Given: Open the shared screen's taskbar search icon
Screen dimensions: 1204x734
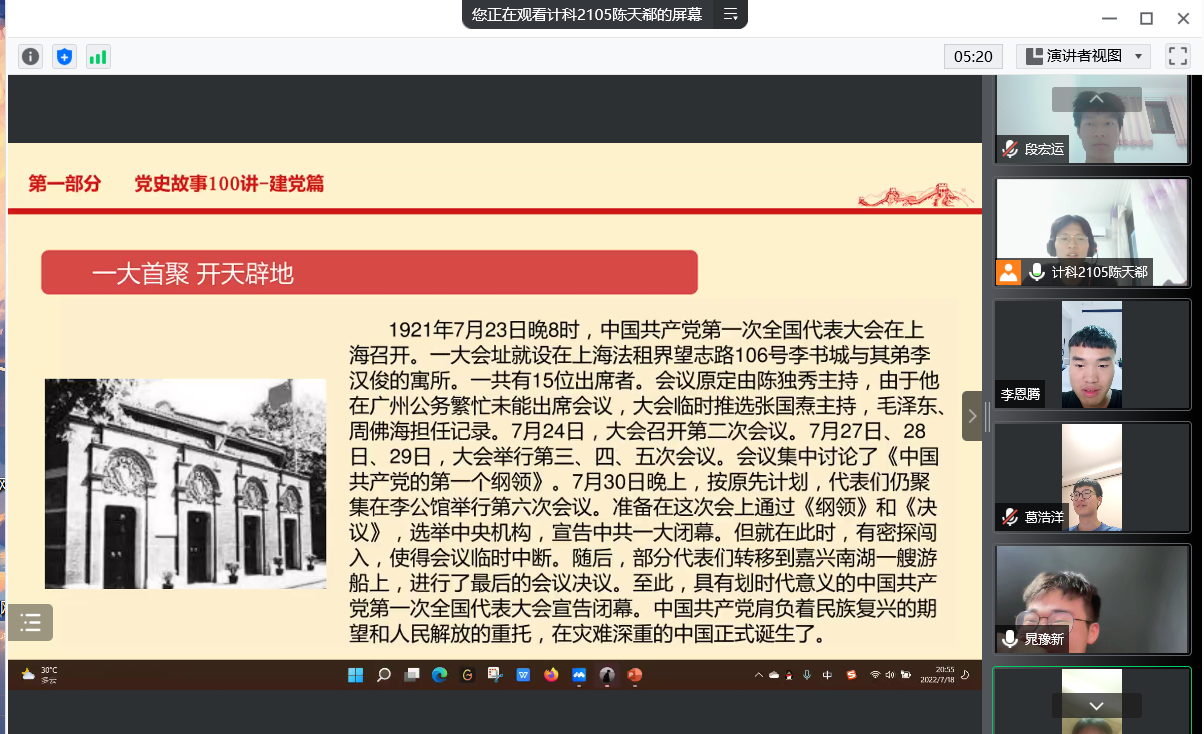Looking at the screenshot, I should [383, 675].
